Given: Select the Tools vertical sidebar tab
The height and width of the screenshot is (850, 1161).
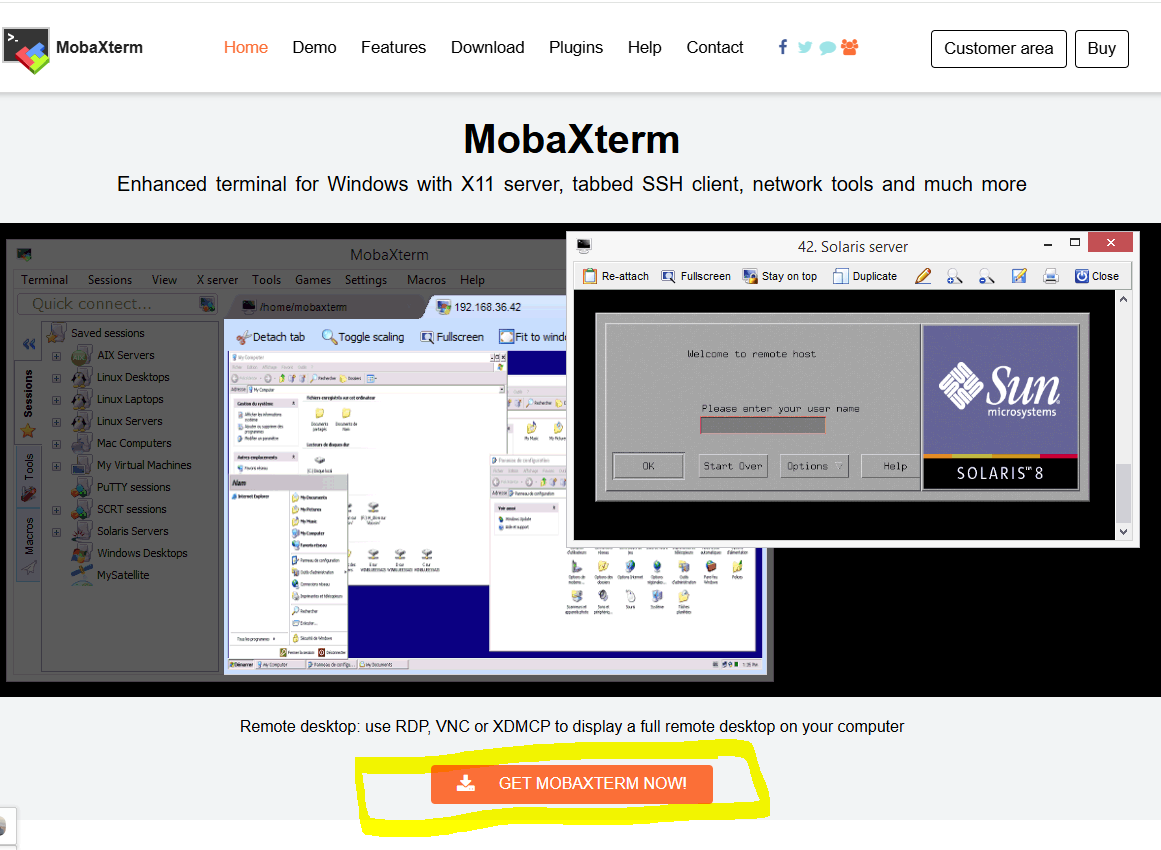Looking at the screenshot, I should coord(28,476).
